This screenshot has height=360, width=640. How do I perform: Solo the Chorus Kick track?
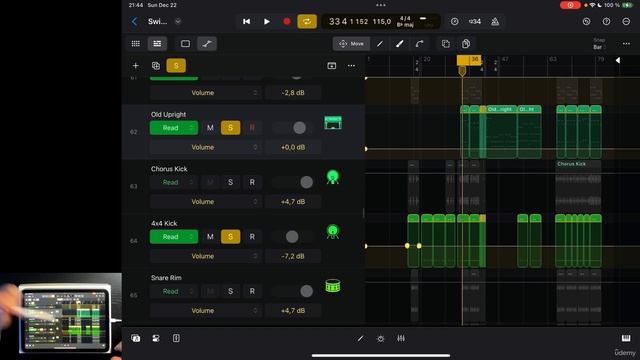[230, 182]
